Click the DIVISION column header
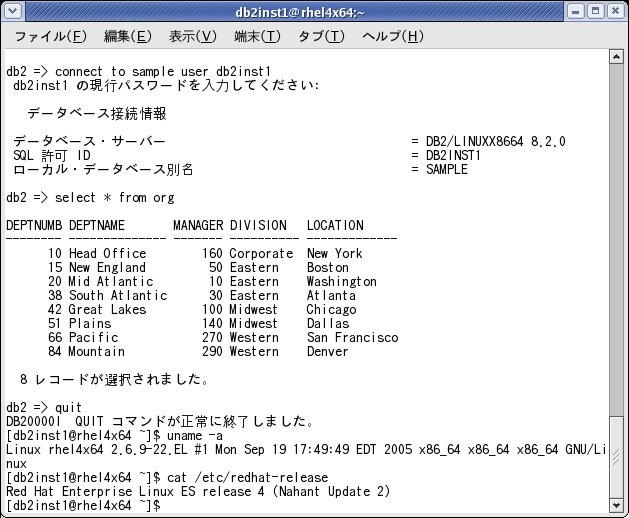This screenshot has height=518, width=629. [258, 225]
